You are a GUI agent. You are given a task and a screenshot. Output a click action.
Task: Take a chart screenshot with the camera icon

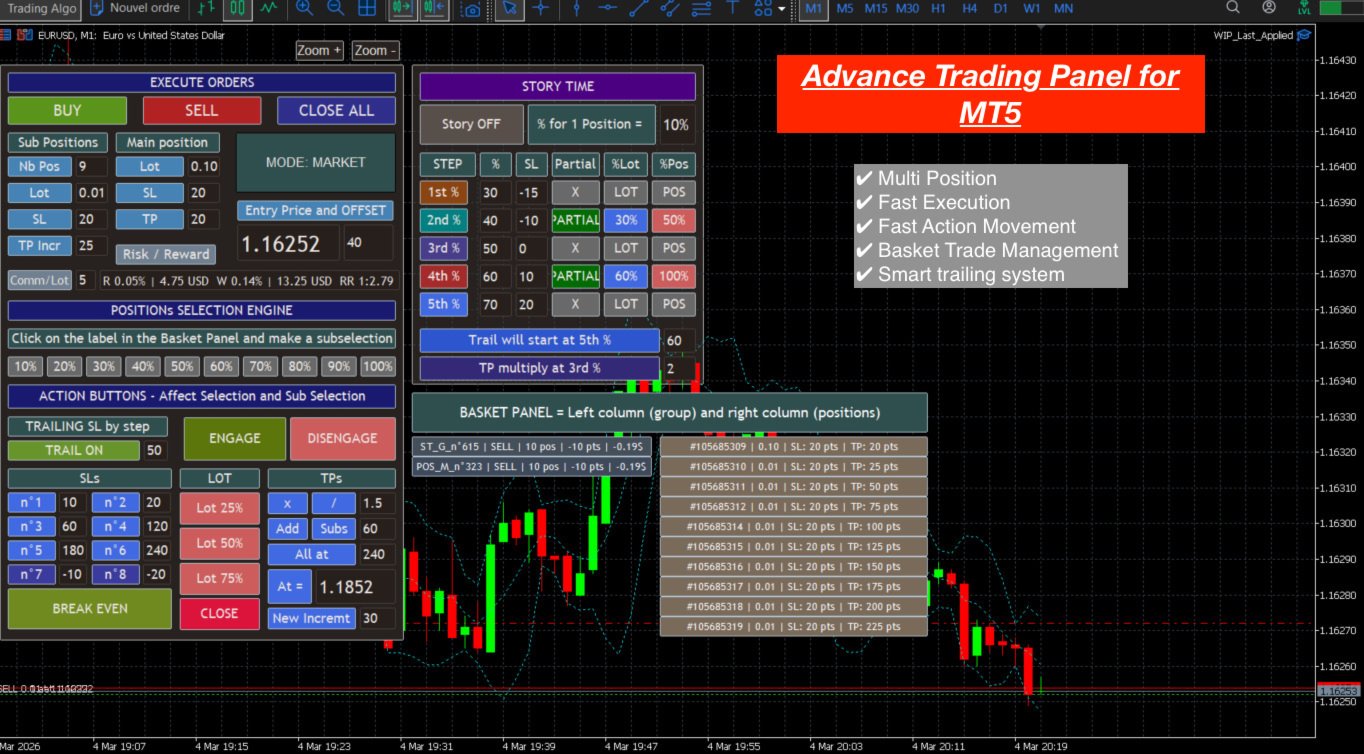[471, 9]
